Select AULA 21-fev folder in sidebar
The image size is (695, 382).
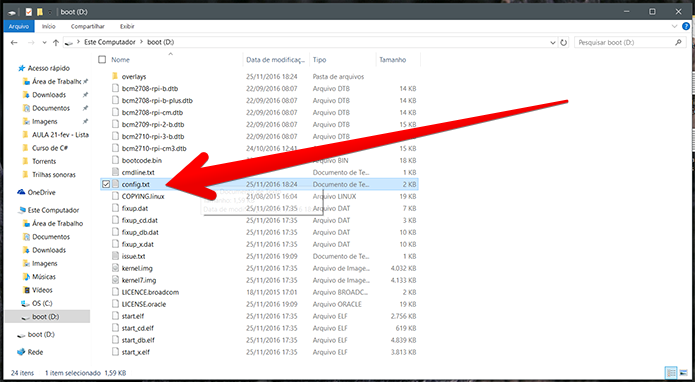[x=60, y=135]
